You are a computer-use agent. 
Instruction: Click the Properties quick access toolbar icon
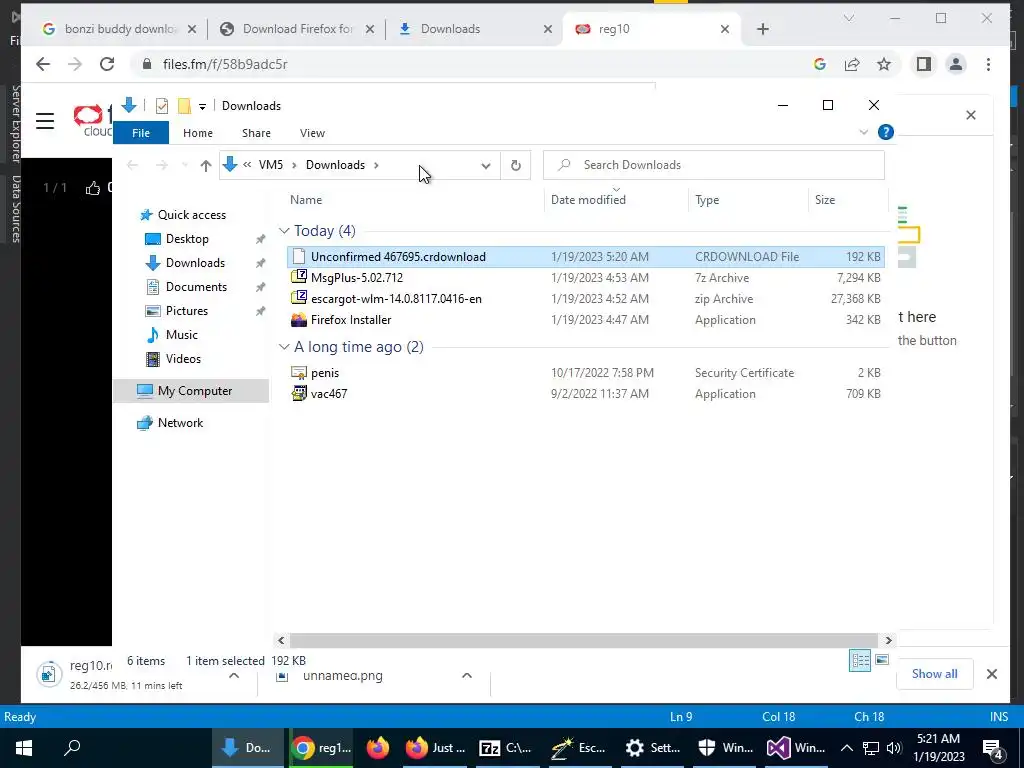point(162,106)
